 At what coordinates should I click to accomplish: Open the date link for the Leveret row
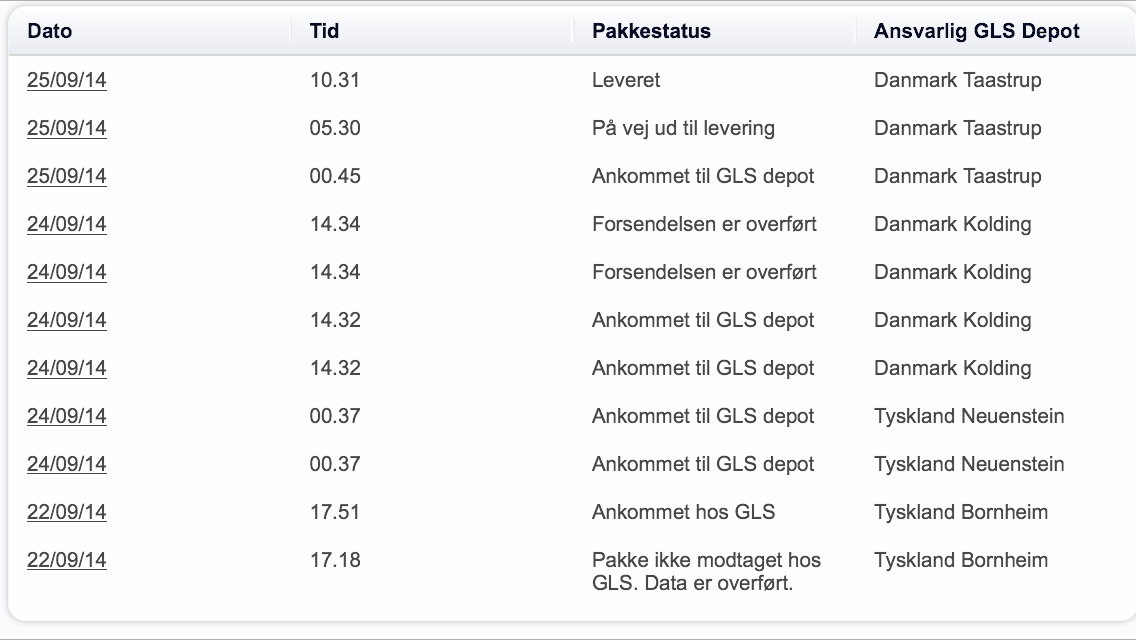[x=66, y=81]
